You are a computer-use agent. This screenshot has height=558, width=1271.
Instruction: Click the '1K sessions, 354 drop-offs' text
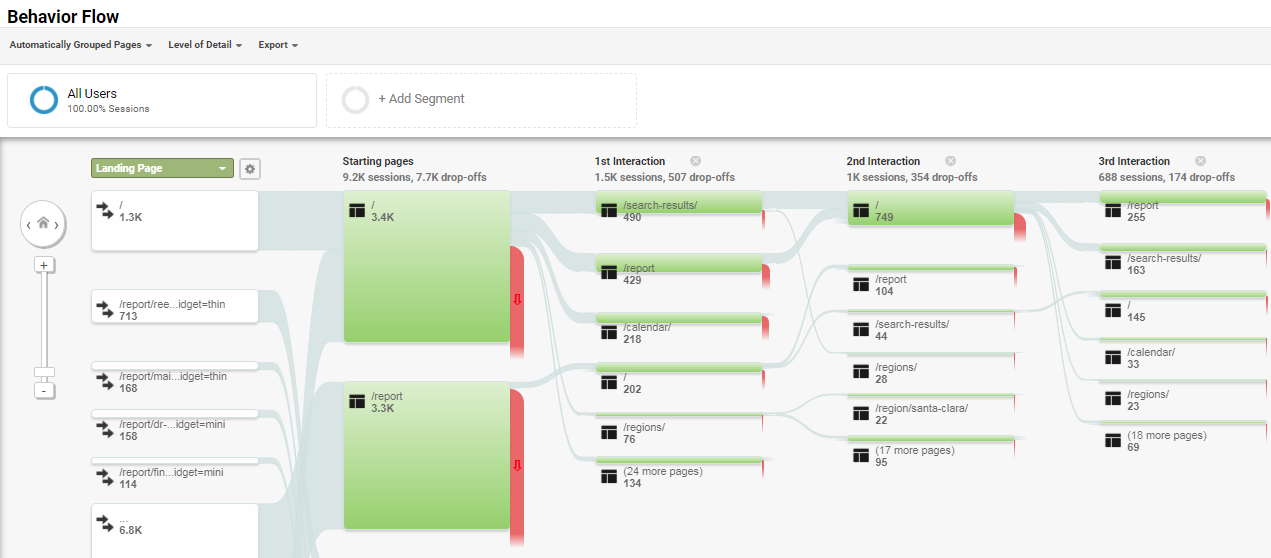912,177
